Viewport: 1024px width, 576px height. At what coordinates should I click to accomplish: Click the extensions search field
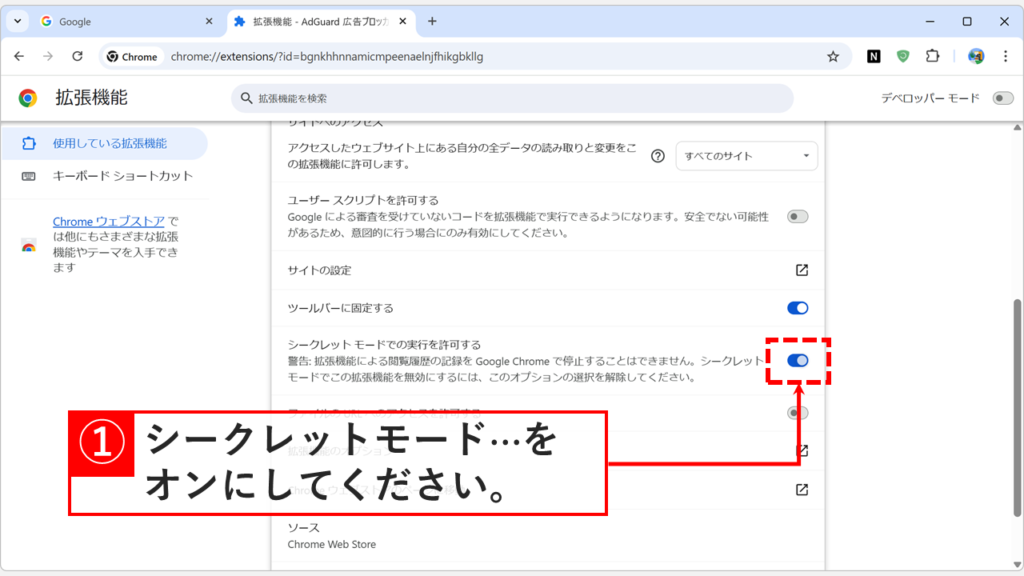[511, 100]
